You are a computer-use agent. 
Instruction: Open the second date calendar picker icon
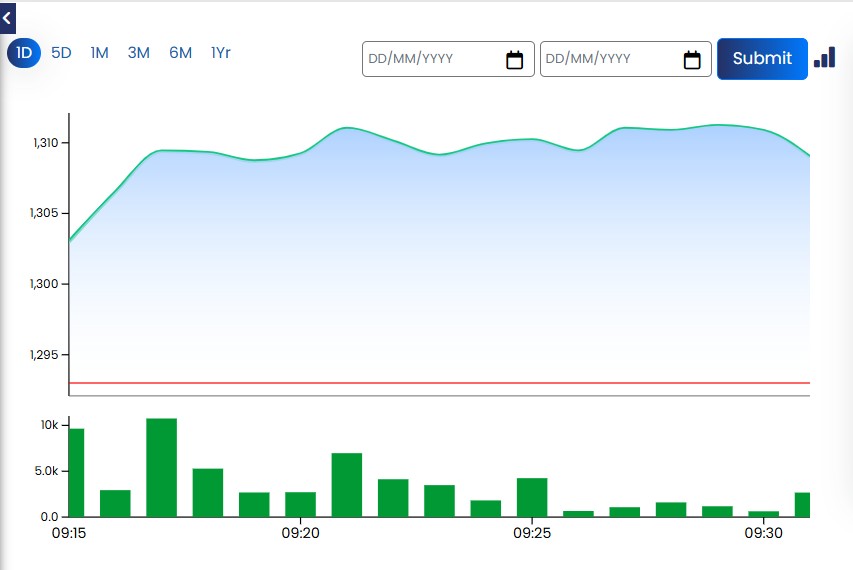691,59
